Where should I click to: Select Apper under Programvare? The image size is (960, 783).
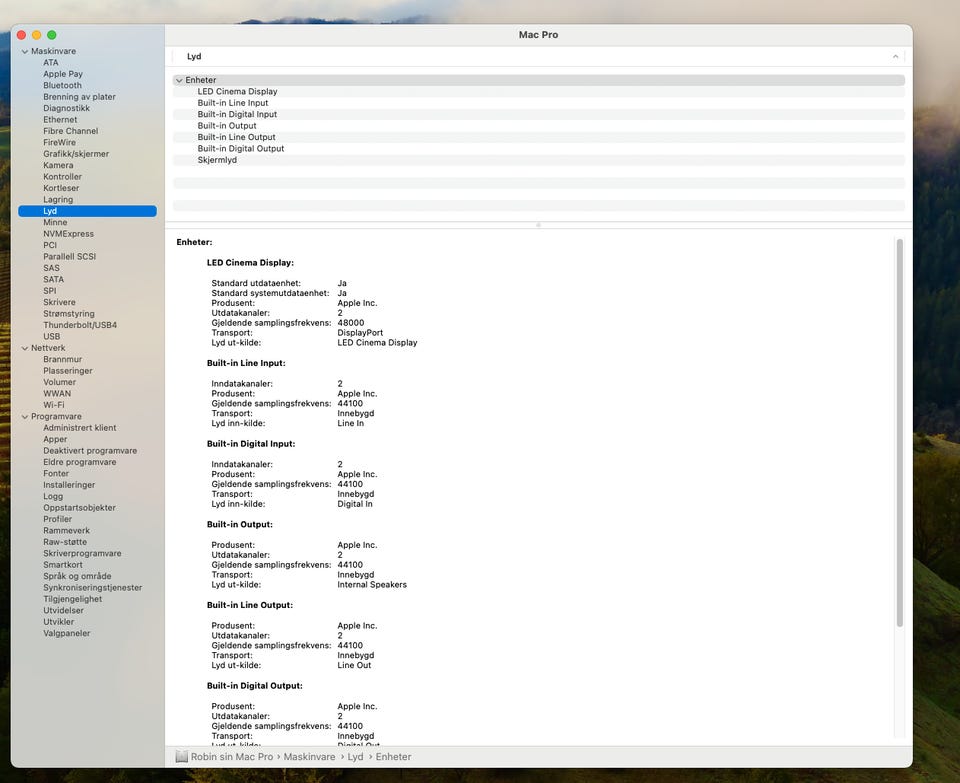tap(55, 439)
